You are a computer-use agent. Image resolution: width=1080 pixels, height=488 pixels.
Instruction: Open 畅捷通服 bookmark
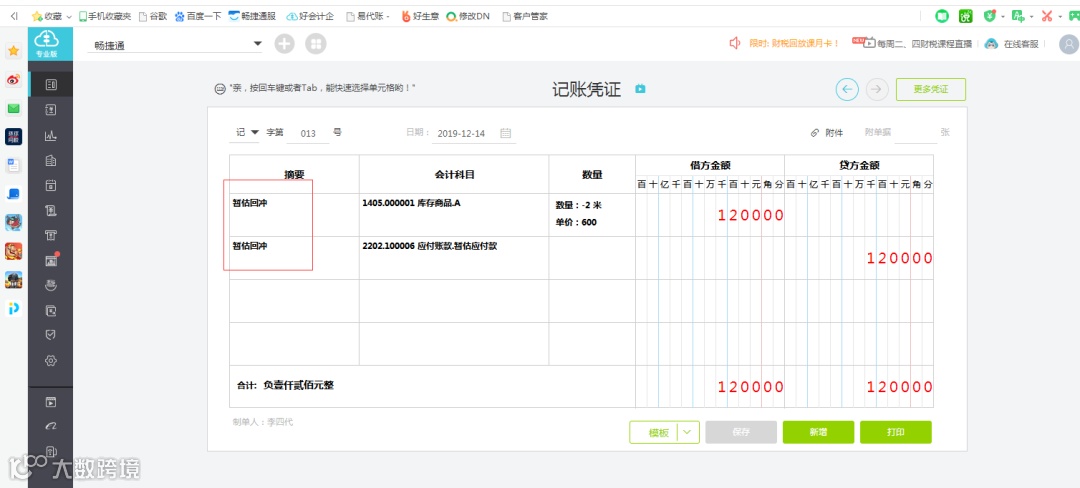252,16
